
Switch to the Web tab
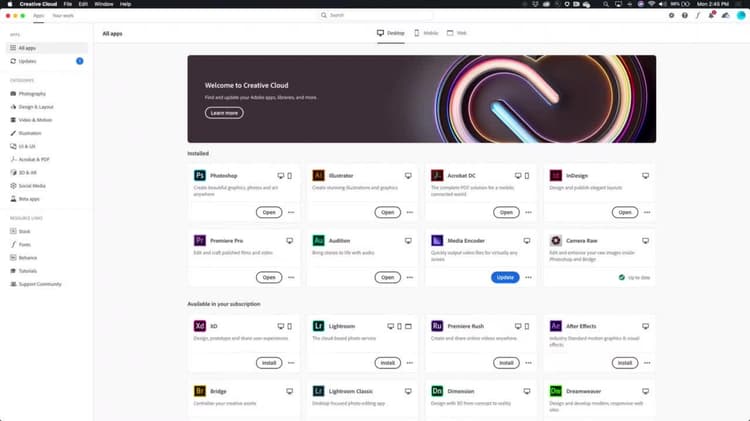click(457, 33)
